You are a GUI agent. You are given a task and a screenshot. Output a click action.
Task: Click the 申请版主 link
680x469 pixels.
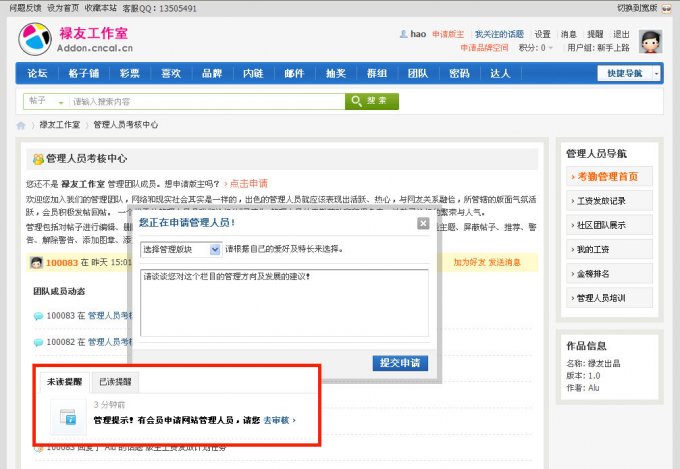pyautogui.click(x=448, y=34)
